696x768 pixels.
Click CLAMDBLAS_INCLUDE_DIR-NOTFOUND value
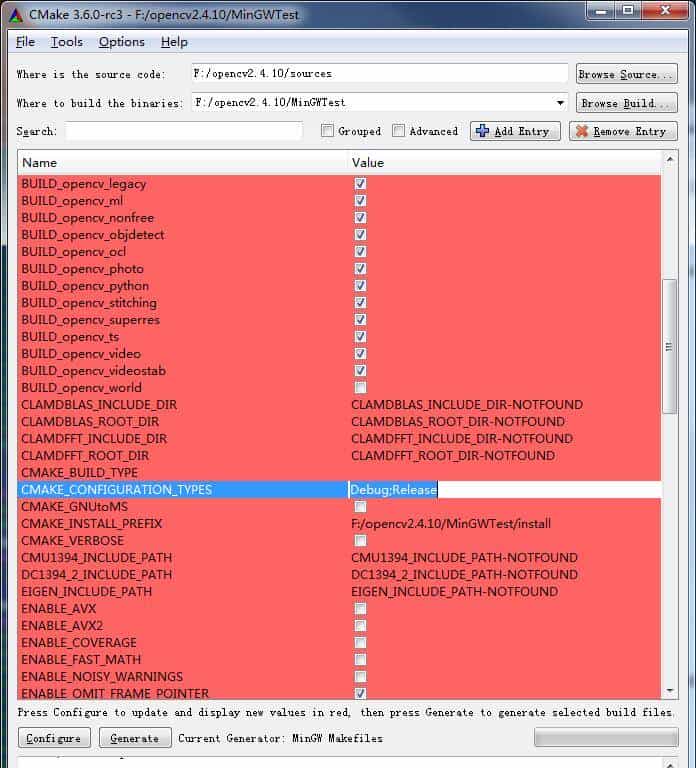click(467, 405)
